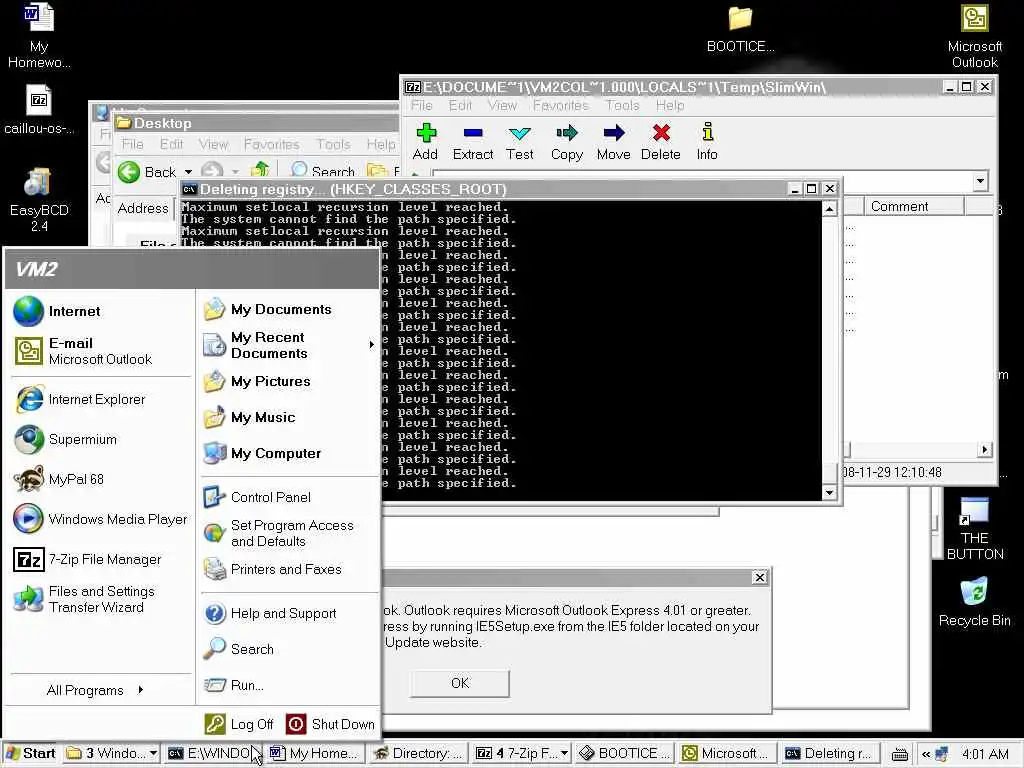1024x768 pixels.
Task: Click the red Delete icon in 7-Zip
Action: coord(661,142)
